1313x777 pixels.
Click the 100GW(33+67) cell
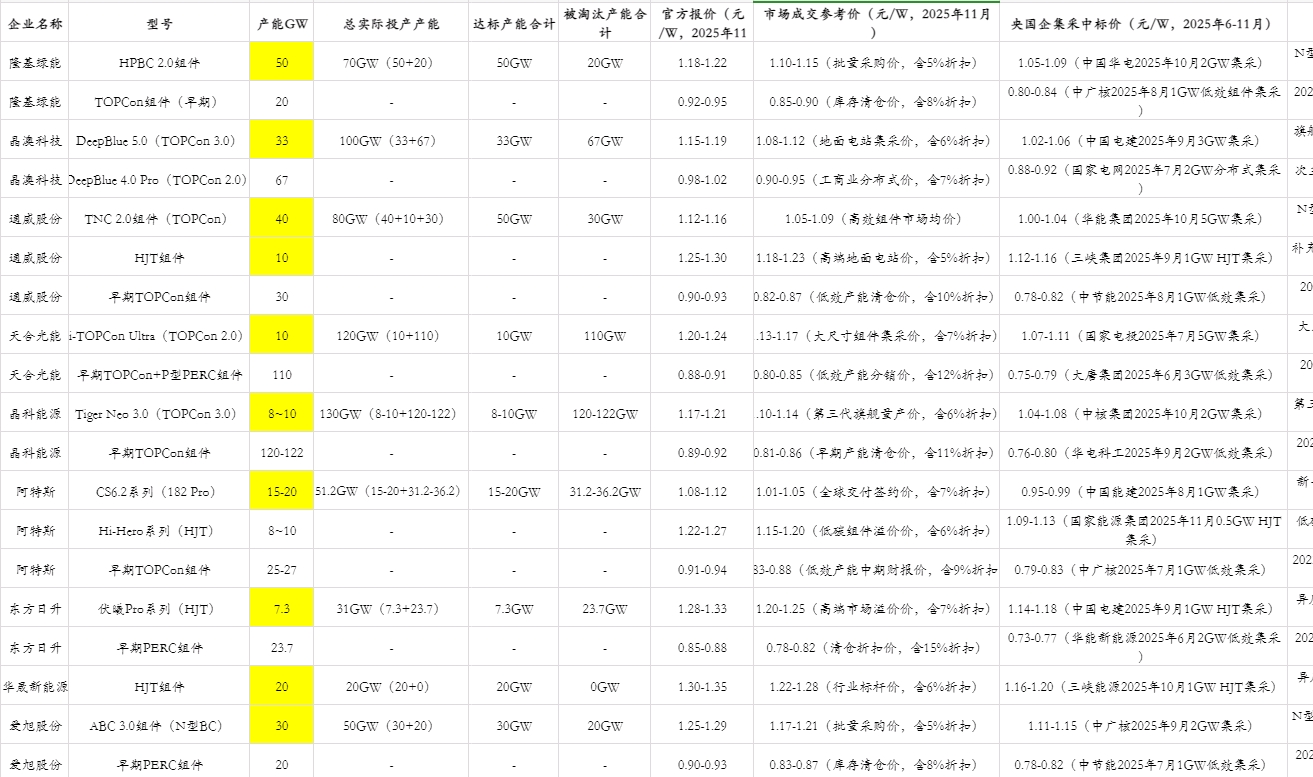tap(391, 140)
